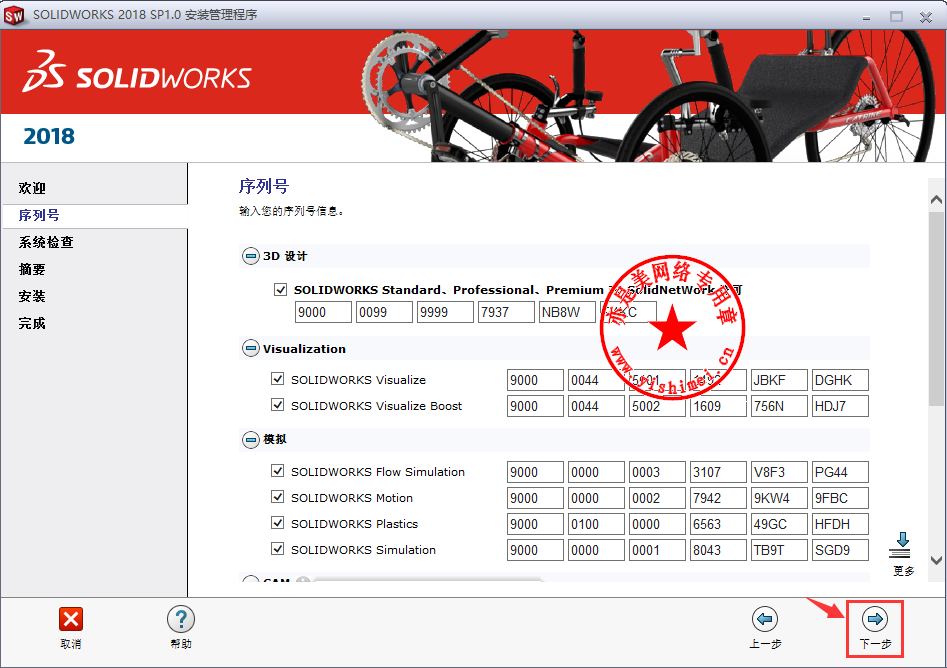Click the Simulation serial field TB9T
This screenshot has width=947, height=668.
(x=779, y=550)
